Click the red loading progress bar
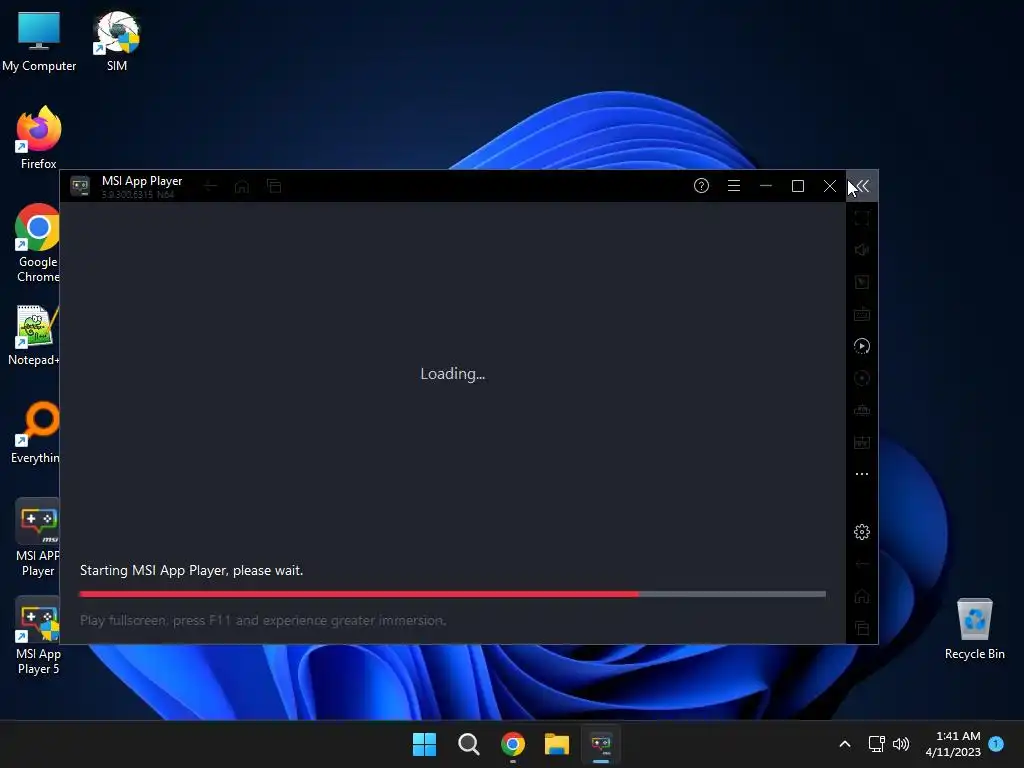This screenshot has height=768, width=1024. (453, 594)
